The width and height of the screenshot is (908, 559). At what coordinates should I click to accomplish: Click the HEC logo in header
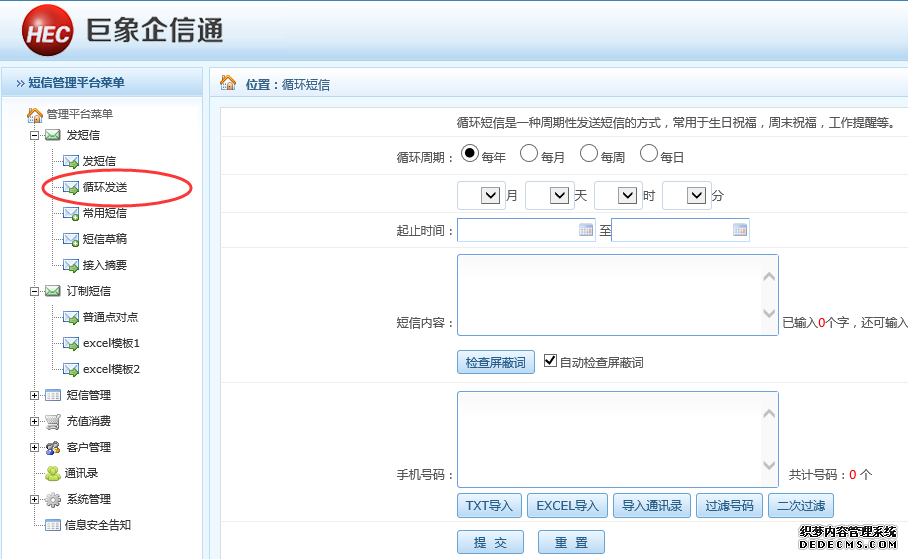point(48,34)
